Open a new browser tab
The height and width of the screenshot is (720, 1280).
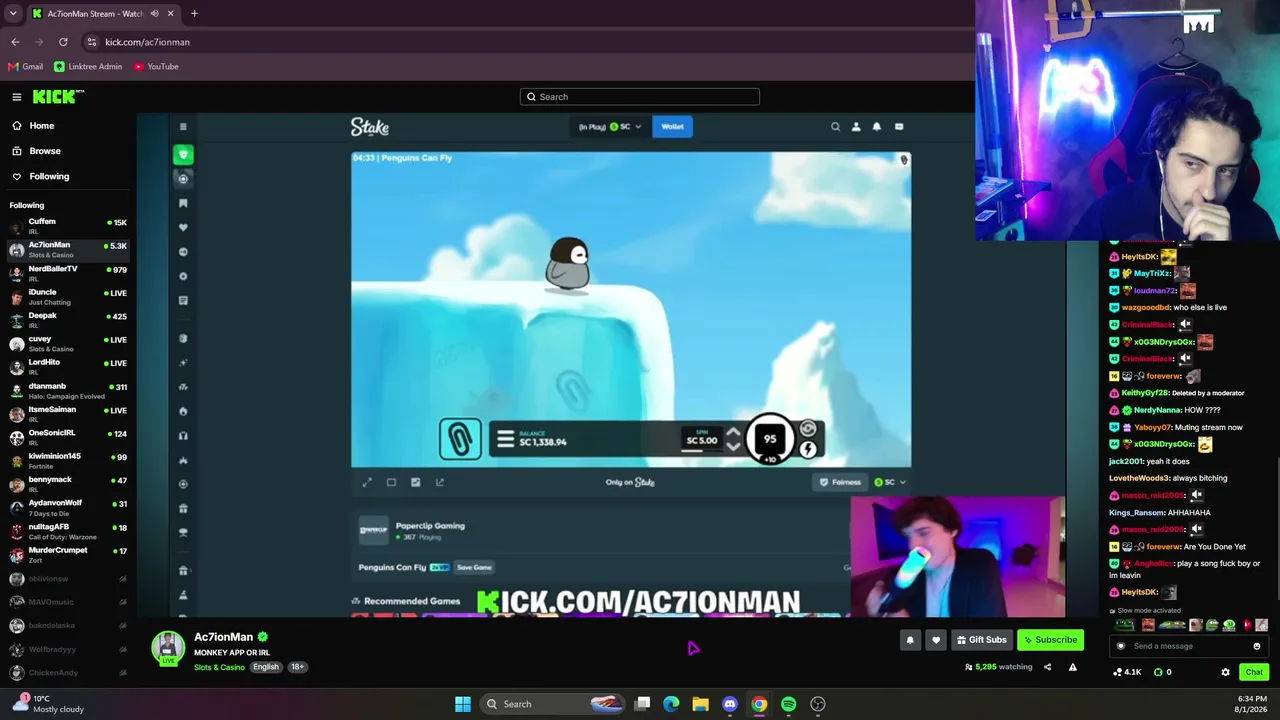tap(194, 14)
